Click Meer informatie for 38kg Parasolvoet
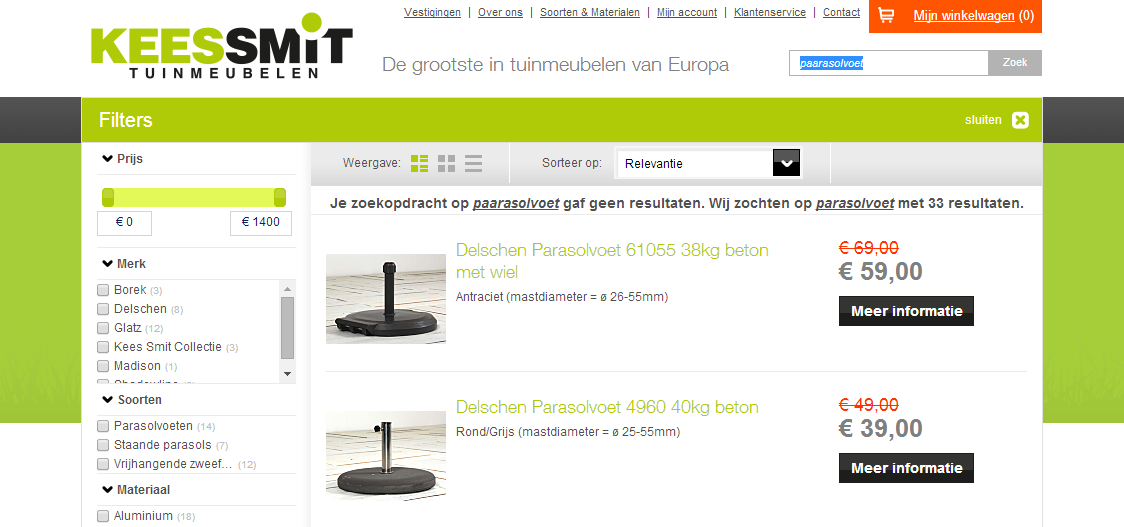This screenshot has width=1124, height=527. [x=906, y=311]
